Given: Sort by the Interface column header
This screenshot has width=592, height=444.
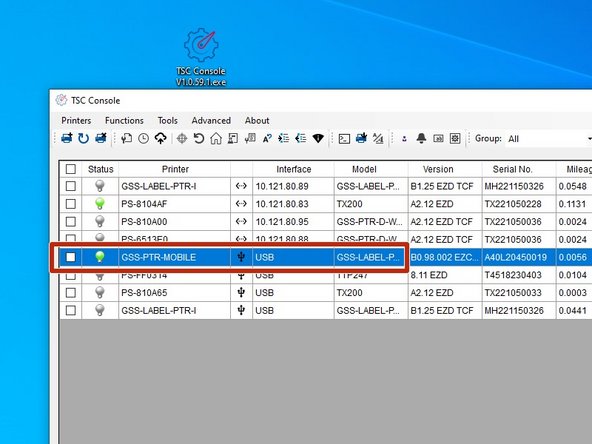Looking at the screenshot, I should (x=294, y=169).
